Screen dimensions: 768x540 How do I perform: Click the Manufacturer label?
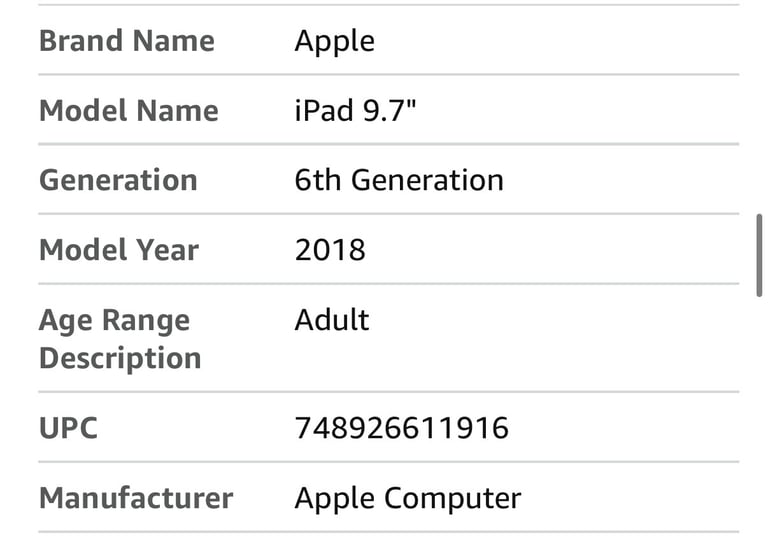(x=136, y=498)
